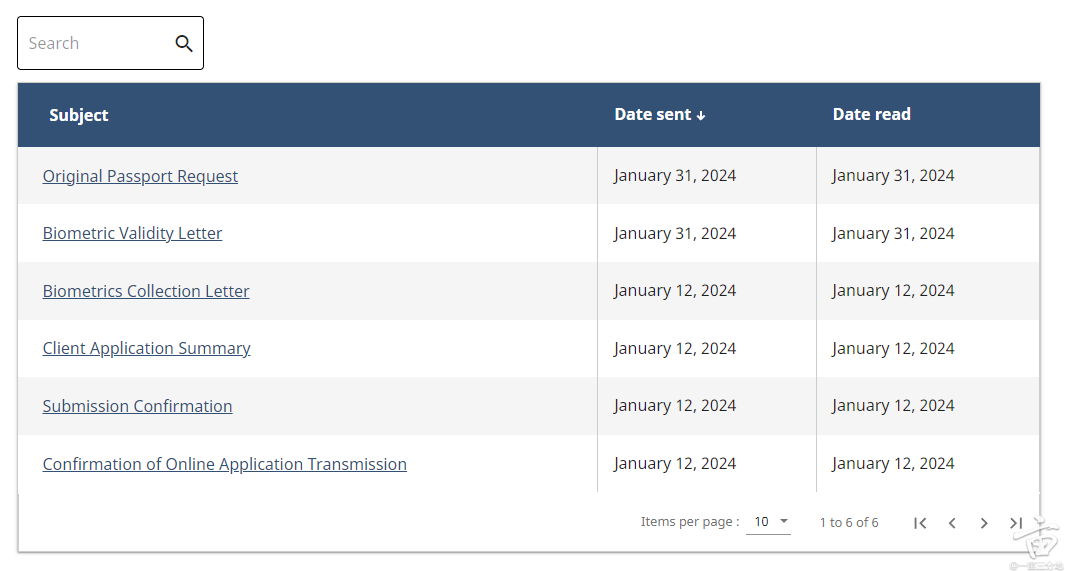Screen dimensions: 1065x571
Task: Select Original Passport Request date sent cell
Action: tap(675, 176)
